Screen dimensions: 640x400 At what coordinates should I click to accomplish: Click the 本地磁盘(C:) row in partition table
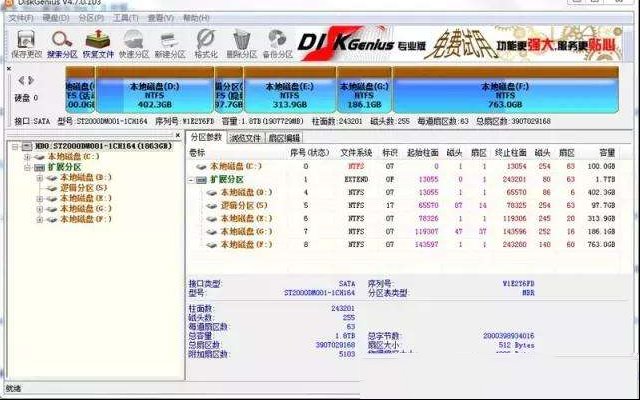tap(402, 166)
